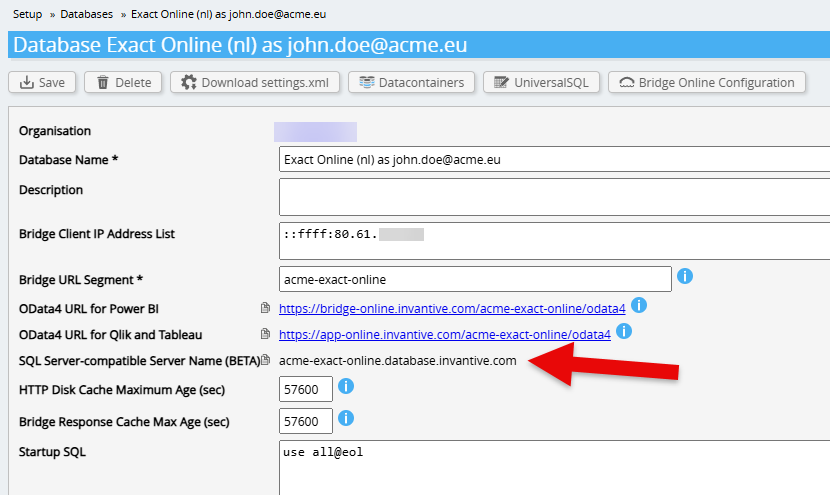This screenshot has height=495, width=830.
Task: Show info for Bridge Response Cache Max Age
Action: pos(346,418)
